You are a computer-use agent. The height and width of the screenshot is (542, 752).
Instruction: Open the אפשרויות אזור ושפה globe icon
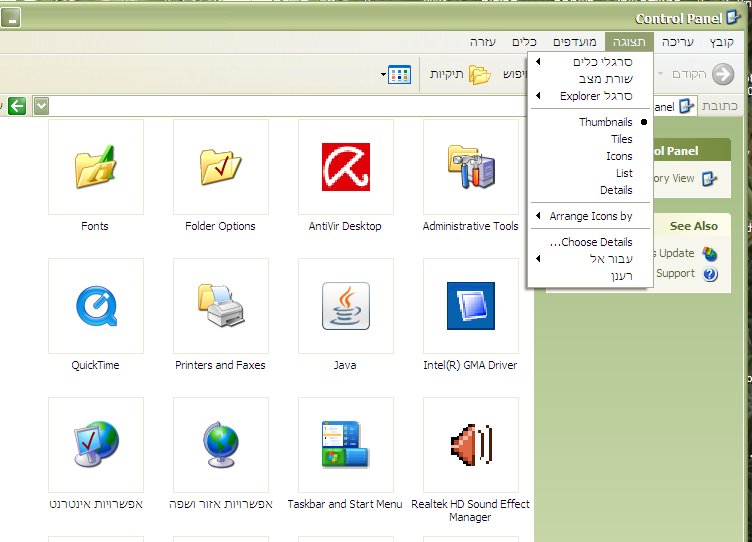point(221,445)
